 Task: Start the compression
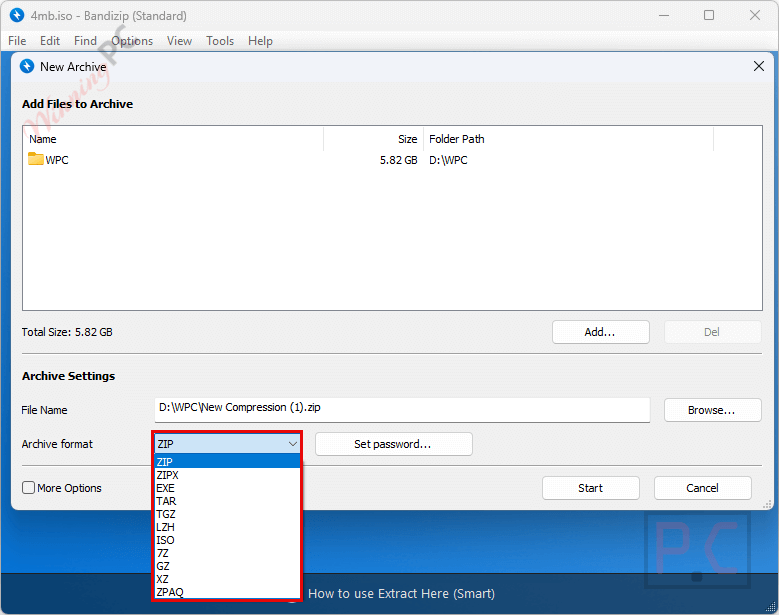(x=591, y=488)
